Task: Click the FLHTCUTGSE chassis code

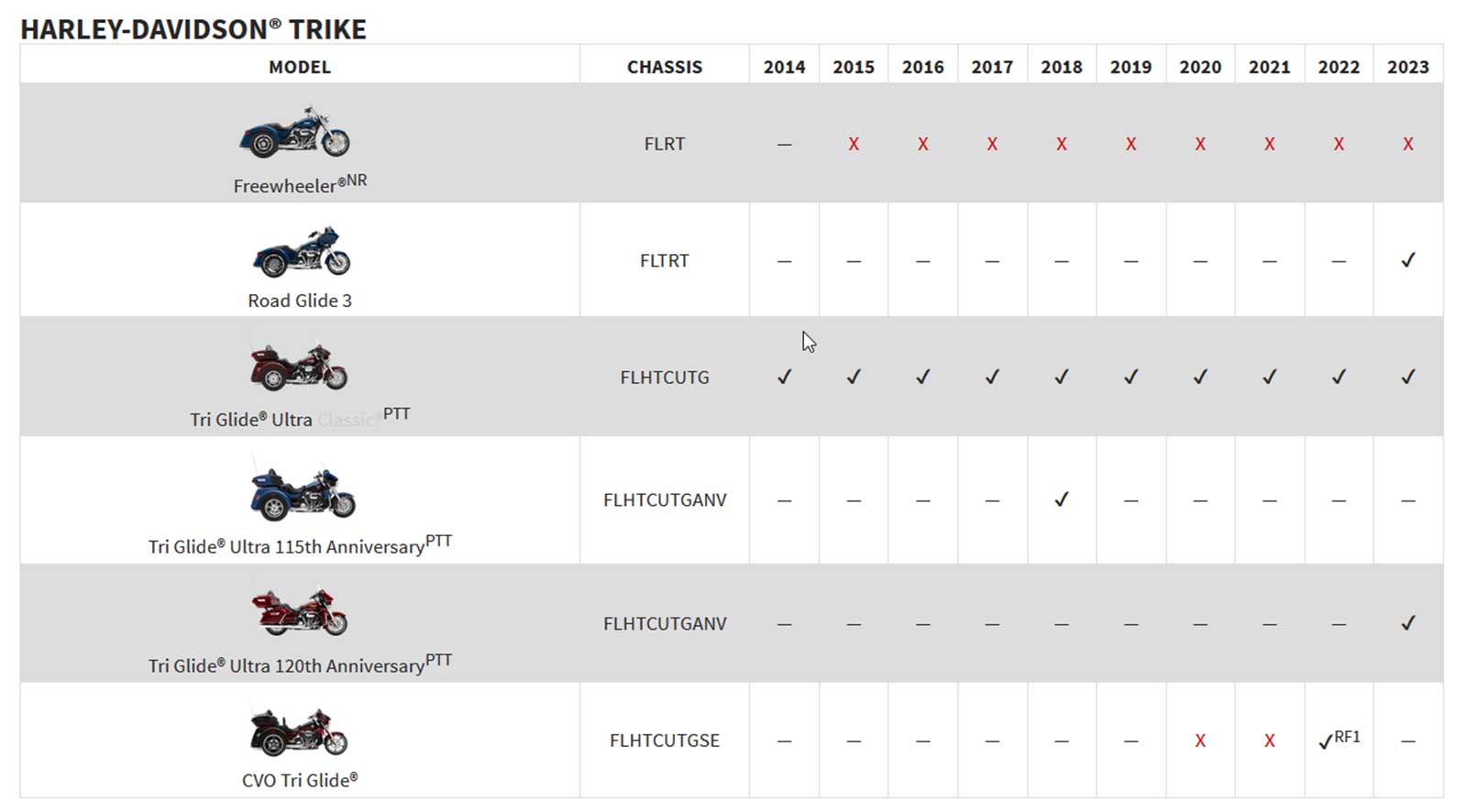Action: [664, 741]
